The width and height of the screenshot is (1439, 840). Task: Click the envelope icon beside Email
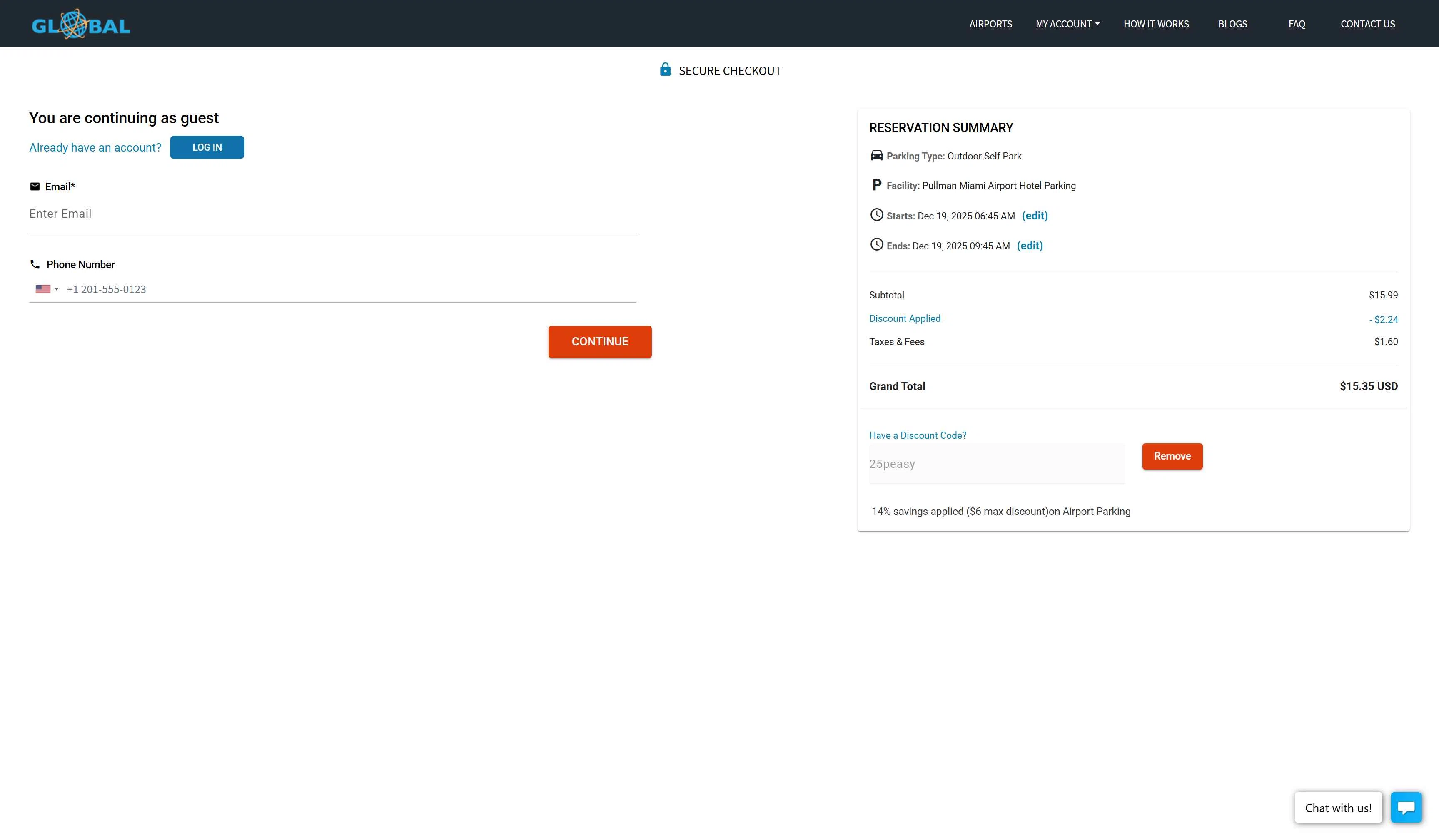[x=35, y=186]
